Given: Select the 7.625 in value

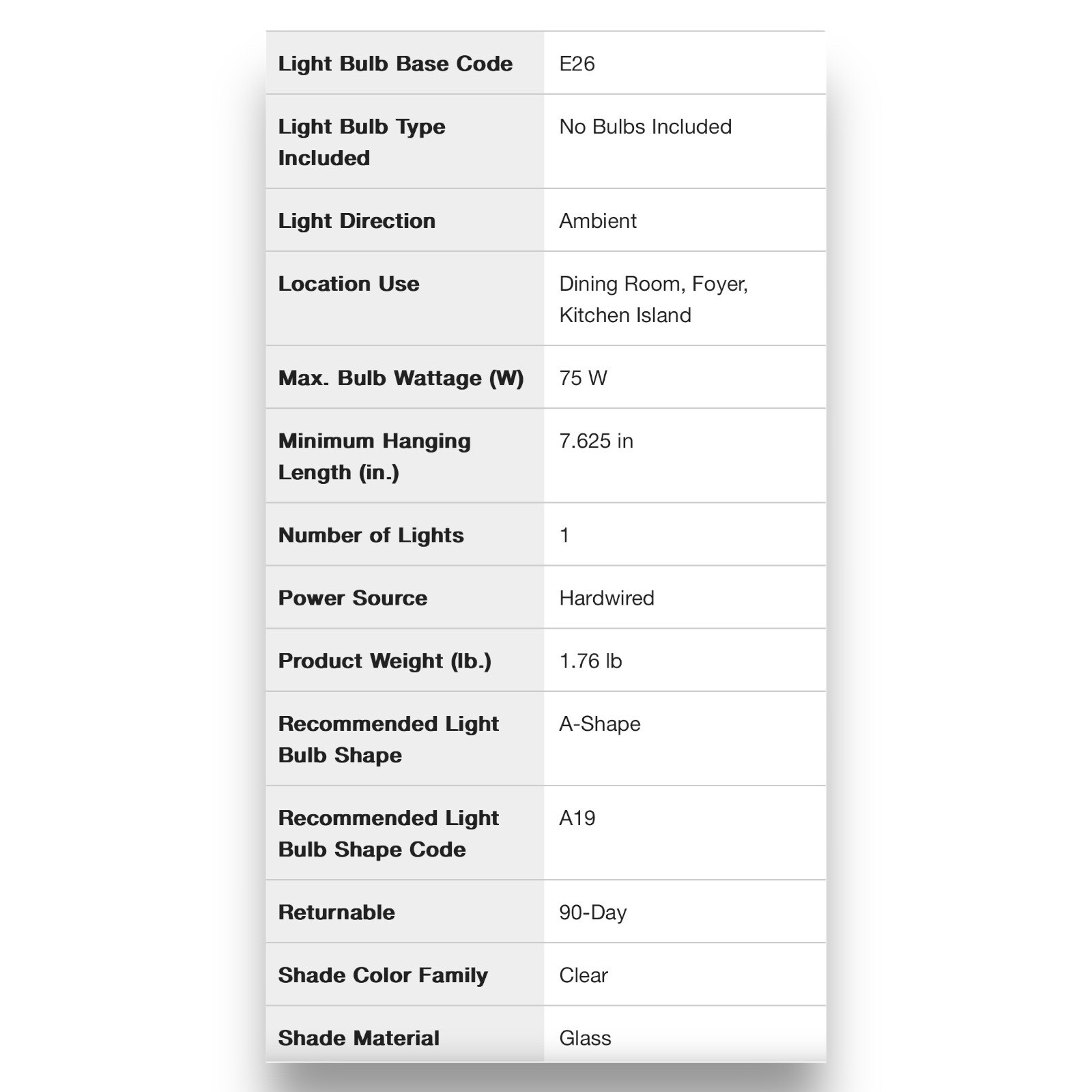Looking at the screenshot, I should [596, 441].
